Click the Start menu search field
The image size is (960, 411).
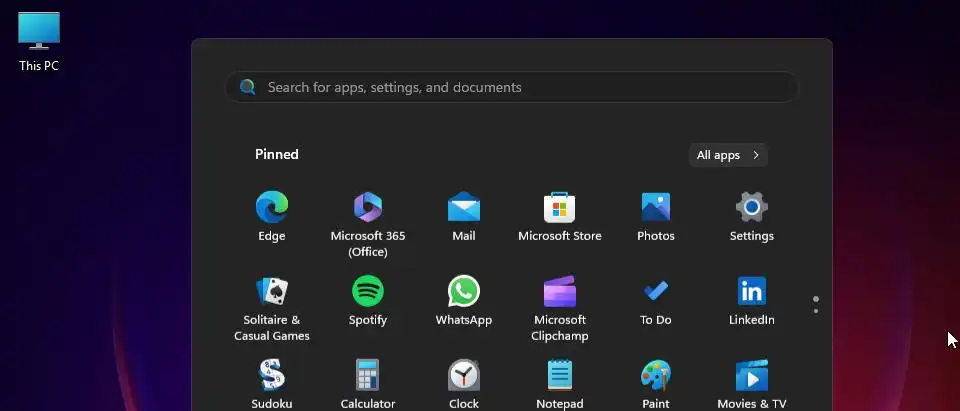point(512,87)
